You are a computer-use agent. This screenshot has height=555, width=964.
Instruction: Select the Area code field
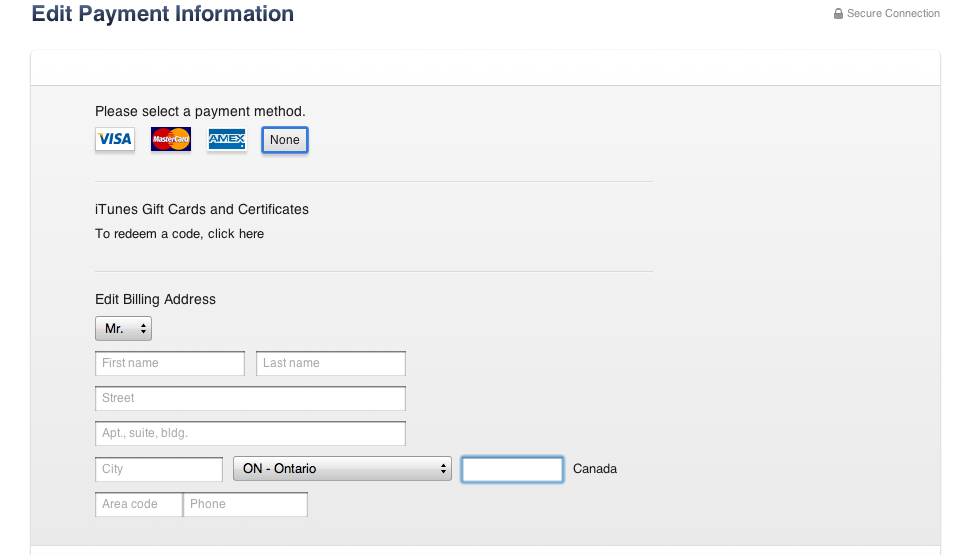[x=139, y=504]
